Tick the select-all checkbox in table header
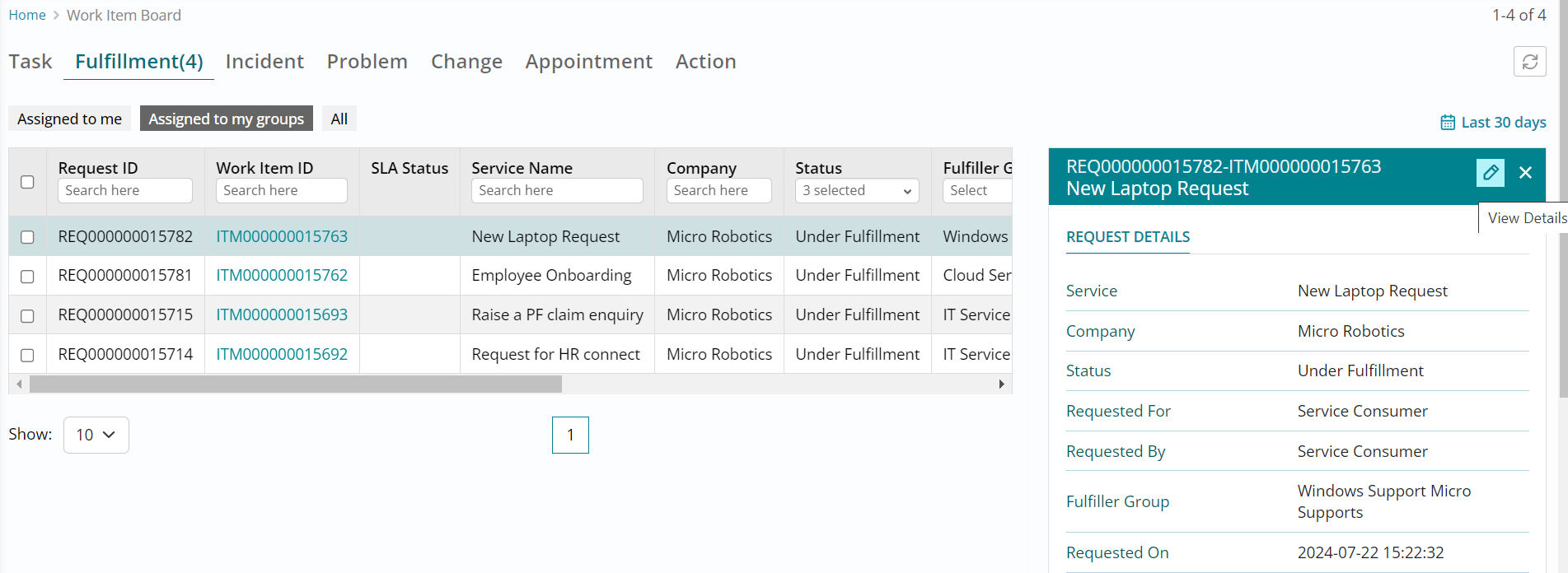The height and width of the screenshot is (573, 1568). 27,182
